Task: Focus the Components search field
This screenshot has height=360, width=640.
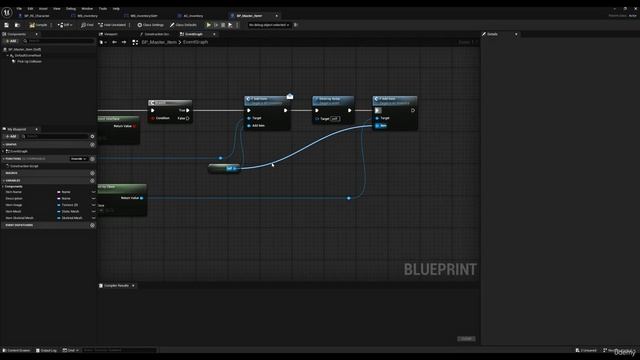Action: coord(58,41)
